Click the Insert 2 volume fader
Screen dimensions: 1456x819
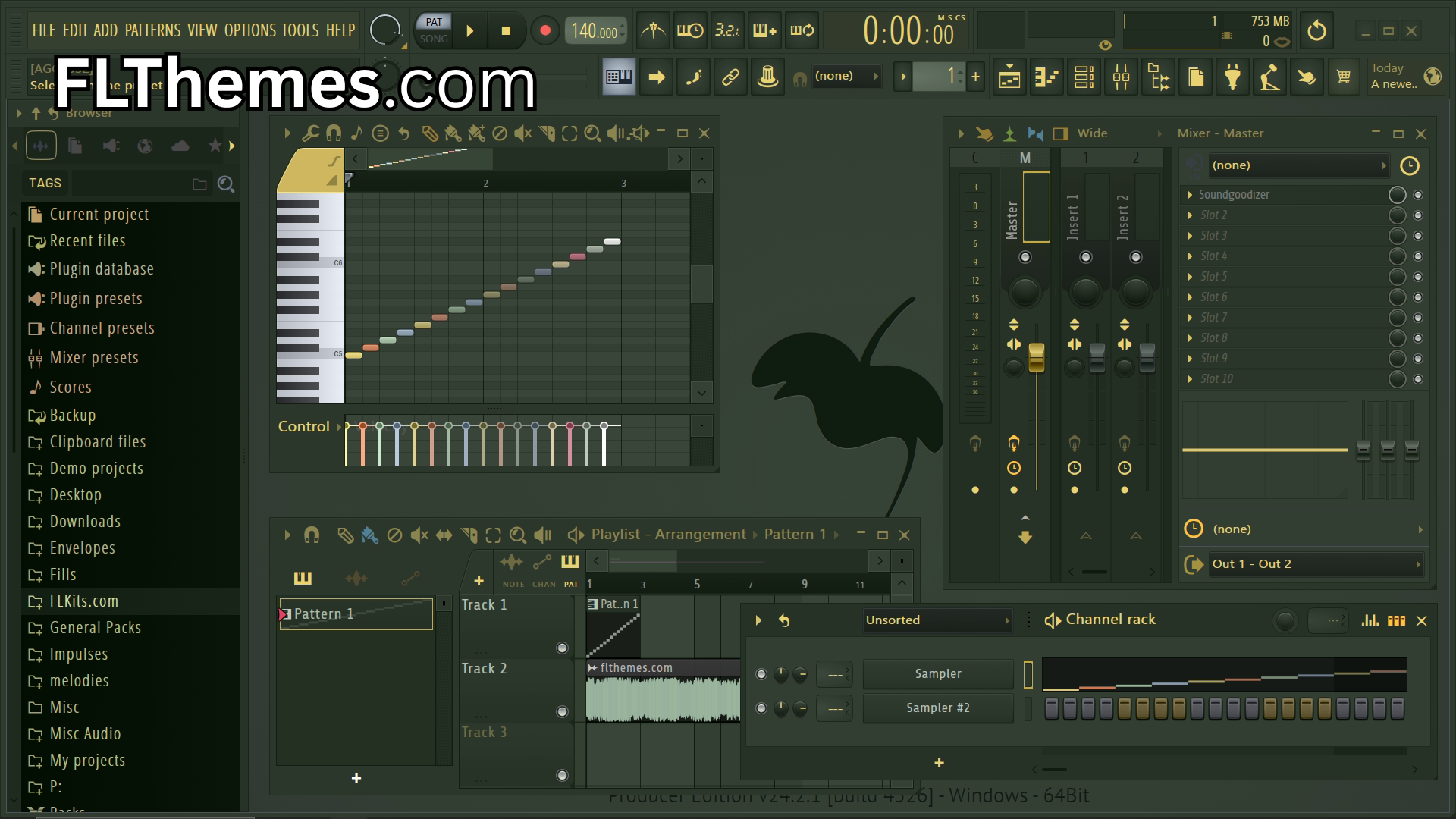click(1147, 357)
